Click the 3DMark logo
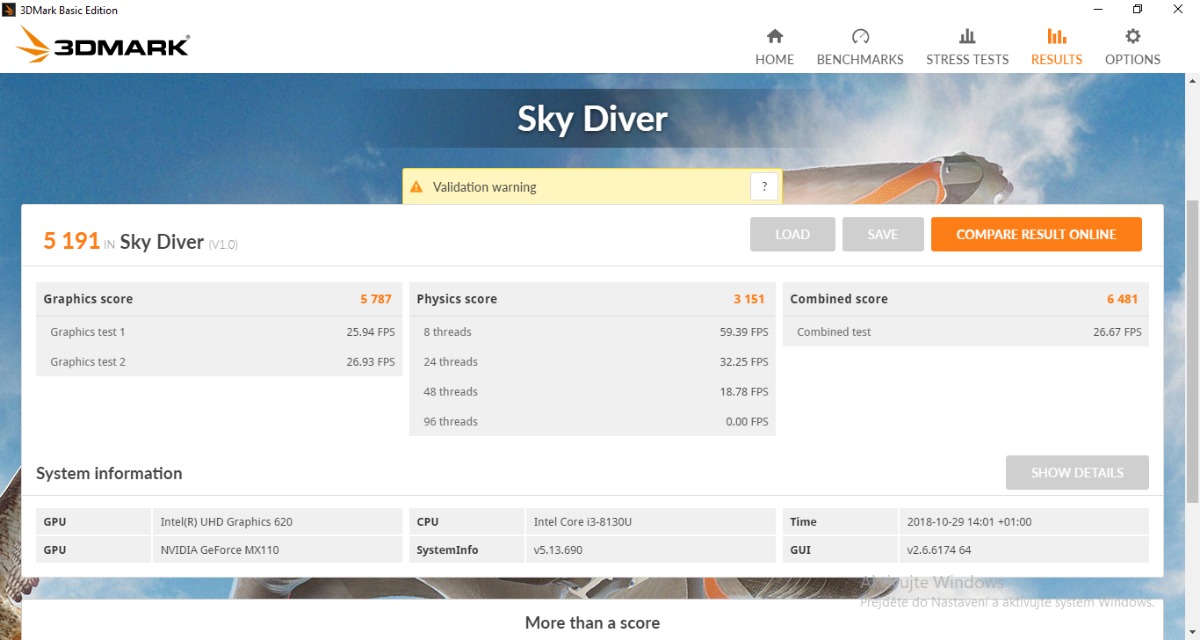The width and height of the screenshot is (1200, 640). click(104, 46)
